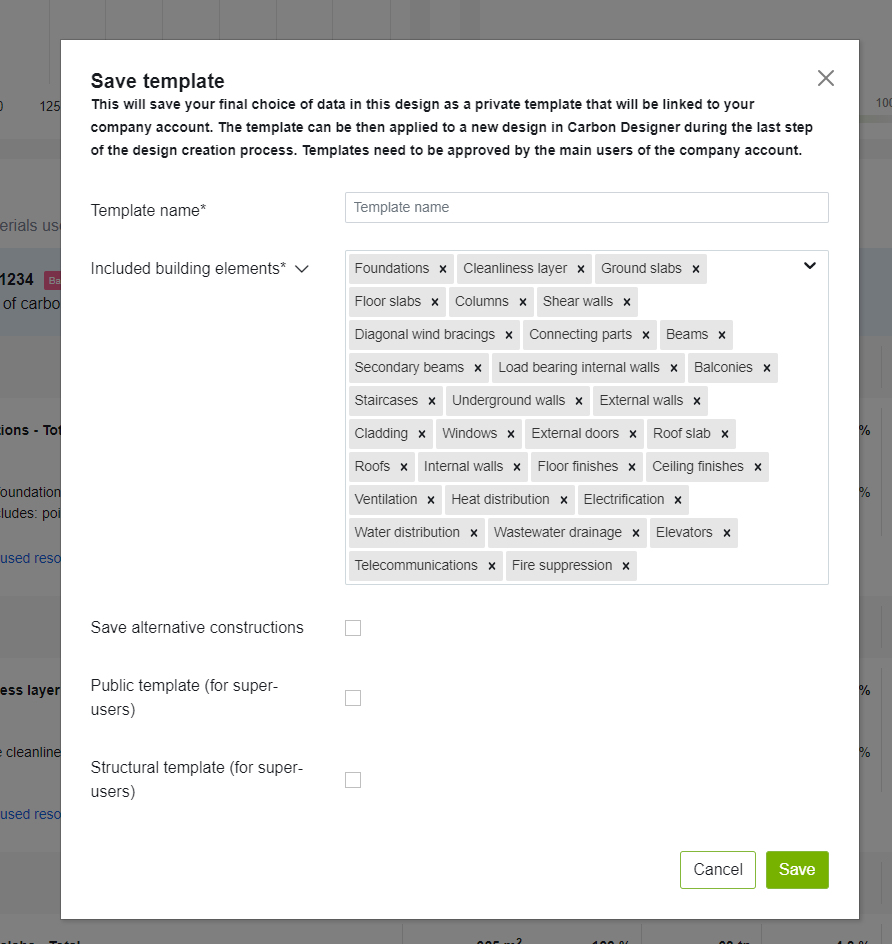Click the green Save button
This screenshot has height=944, width=892.
(x=796, y=870)
